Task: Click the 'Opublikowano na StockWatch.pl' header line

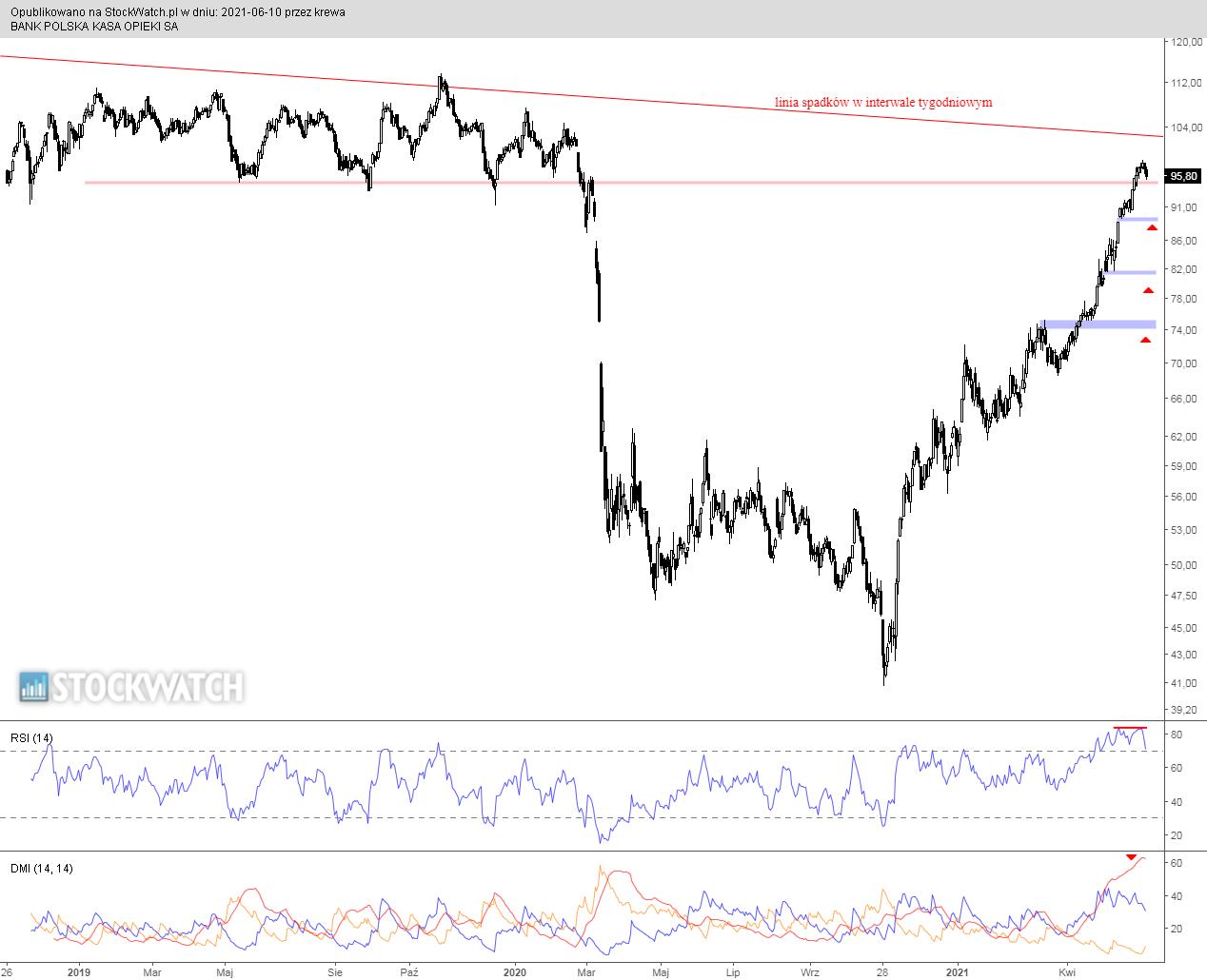Action: tap(178, 12)
